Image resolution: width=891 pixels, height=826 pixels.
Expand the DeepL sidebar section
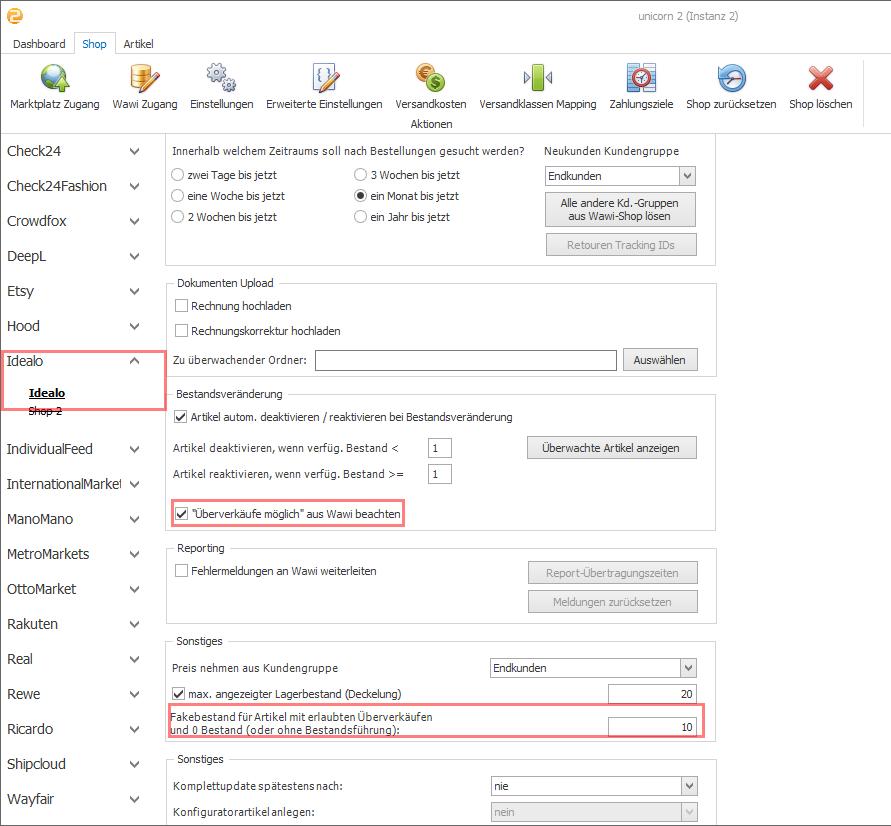[x=134, y=257]
